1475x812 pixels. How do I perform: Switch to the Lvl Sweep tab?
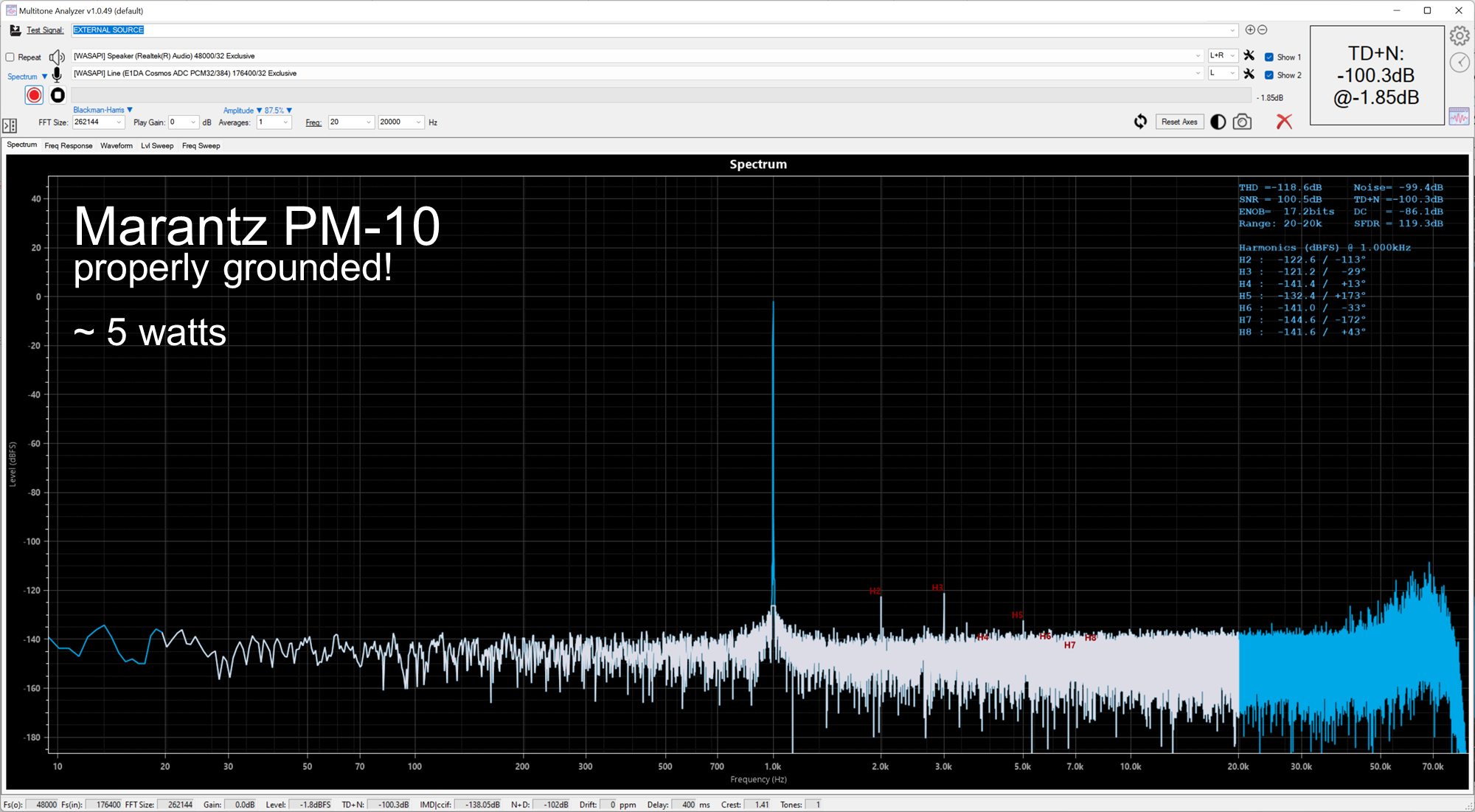(157, 145)
